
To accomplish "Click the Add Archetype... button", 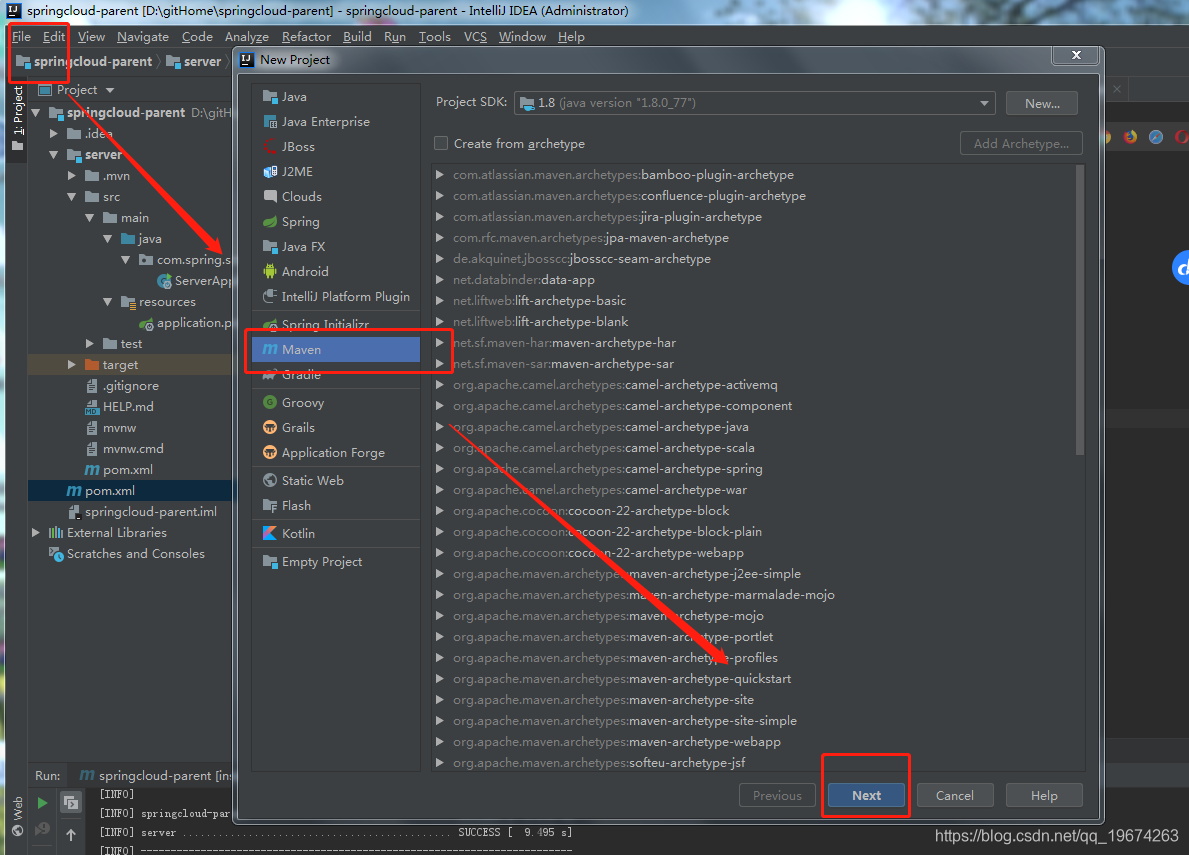I will [x=1021, y=143].
